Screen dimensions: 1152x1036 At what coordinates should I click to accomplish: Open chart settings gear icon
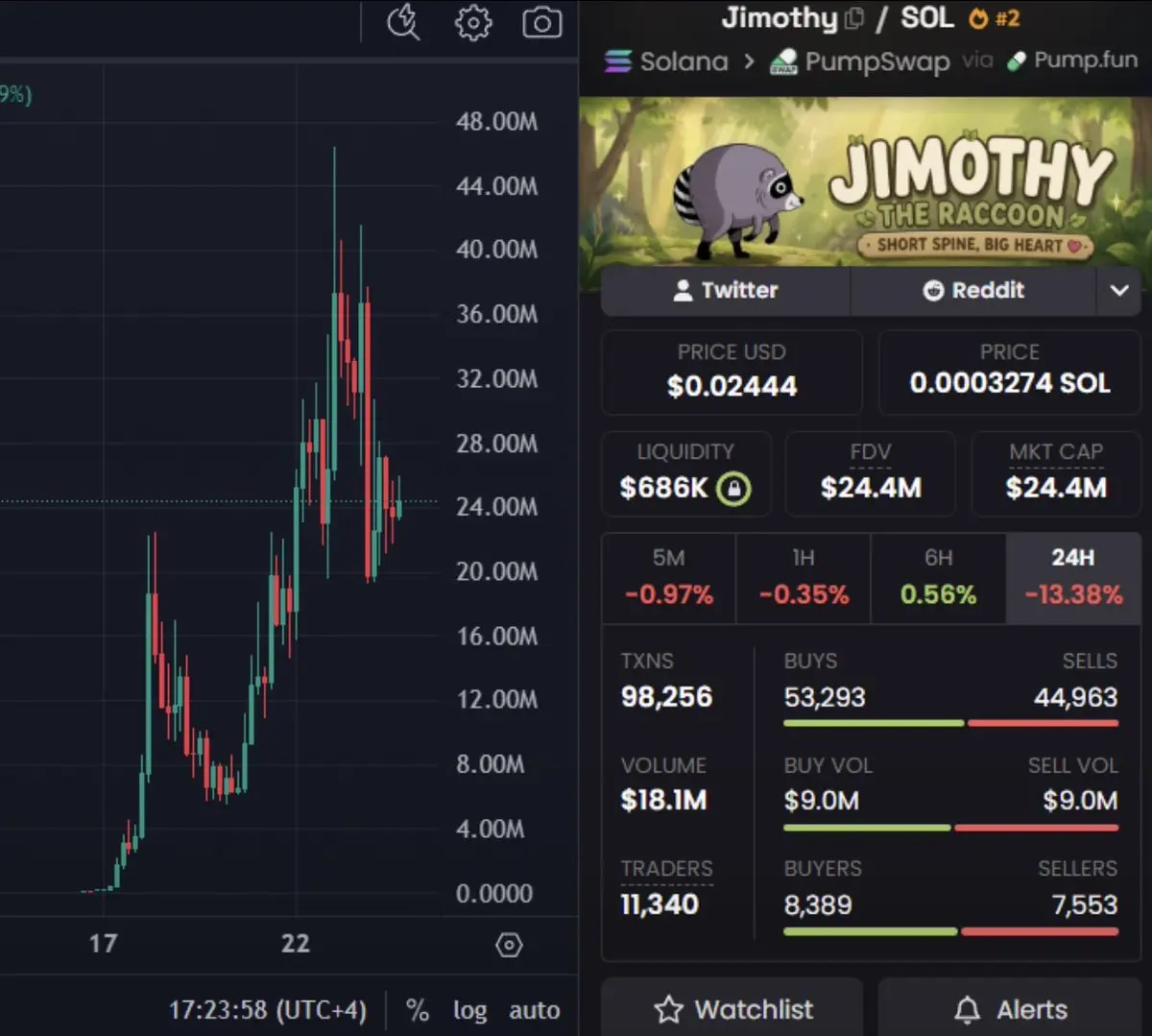473,22
